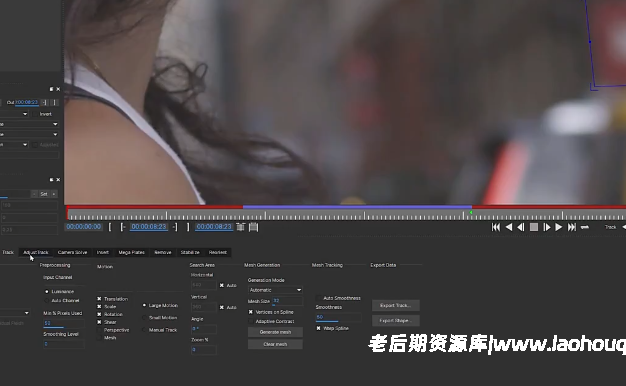626x386 pixels.
Task: Stop playback with the square button
Action: point(534,227)
